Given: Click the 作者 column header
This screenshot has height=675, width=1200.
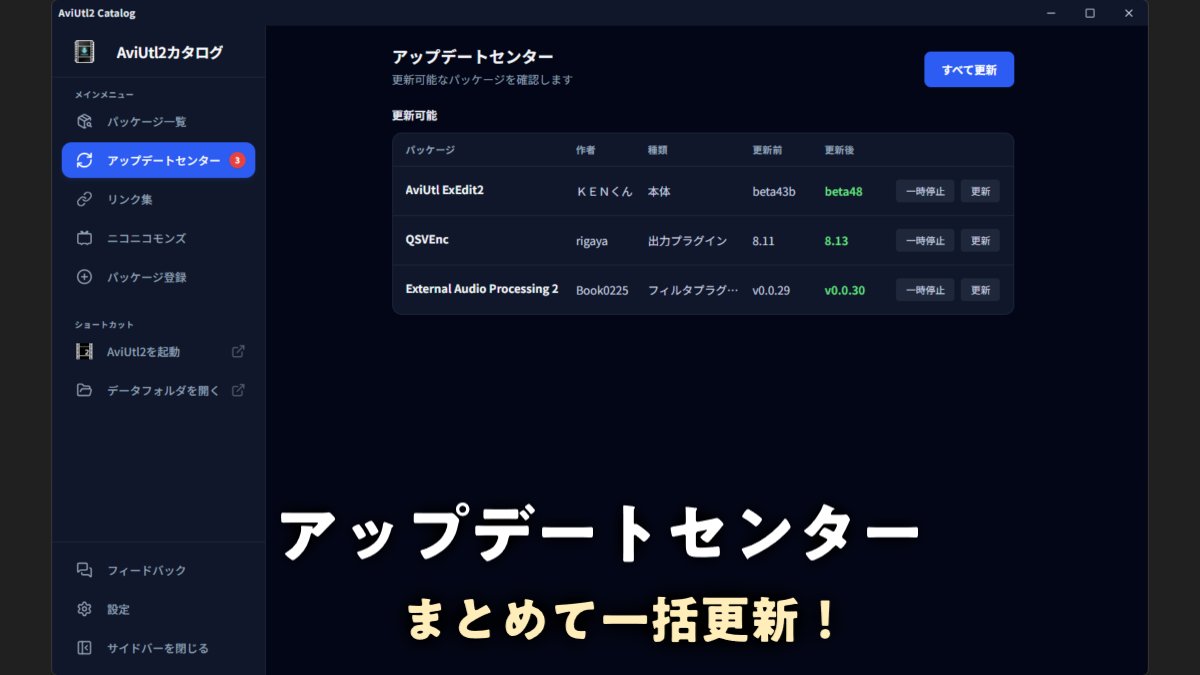Looking at the screenshot, I should pos(586,150).
